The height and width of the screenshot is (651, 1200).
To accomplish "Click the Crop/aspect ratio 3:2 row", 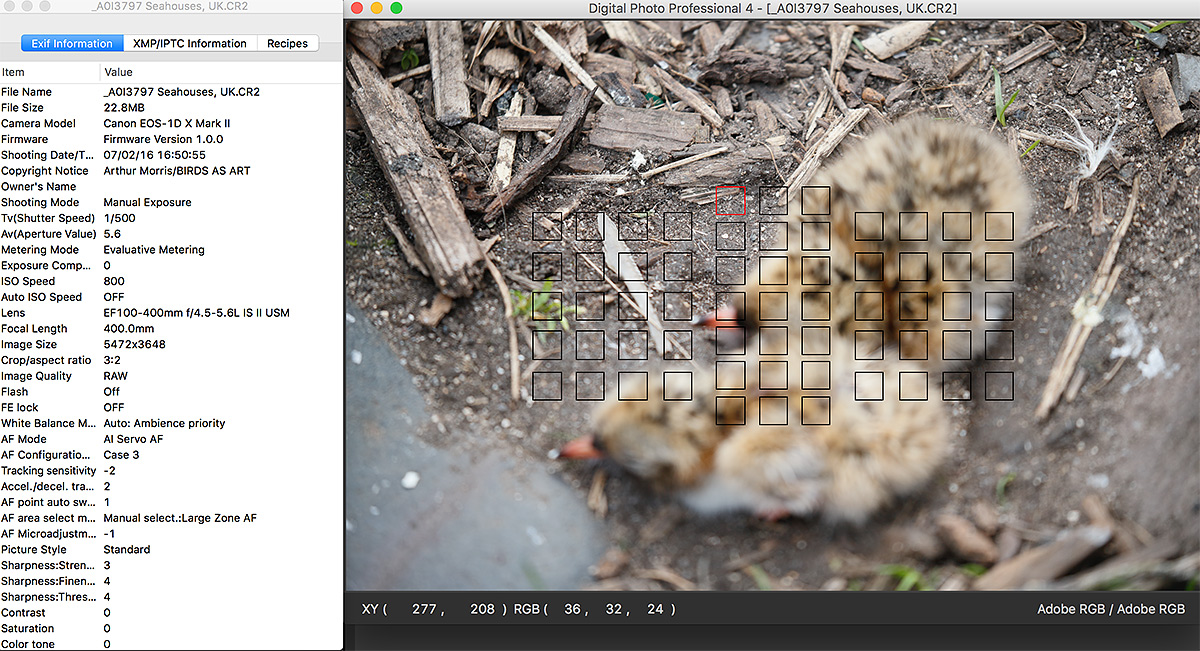I will click(171, 360).
